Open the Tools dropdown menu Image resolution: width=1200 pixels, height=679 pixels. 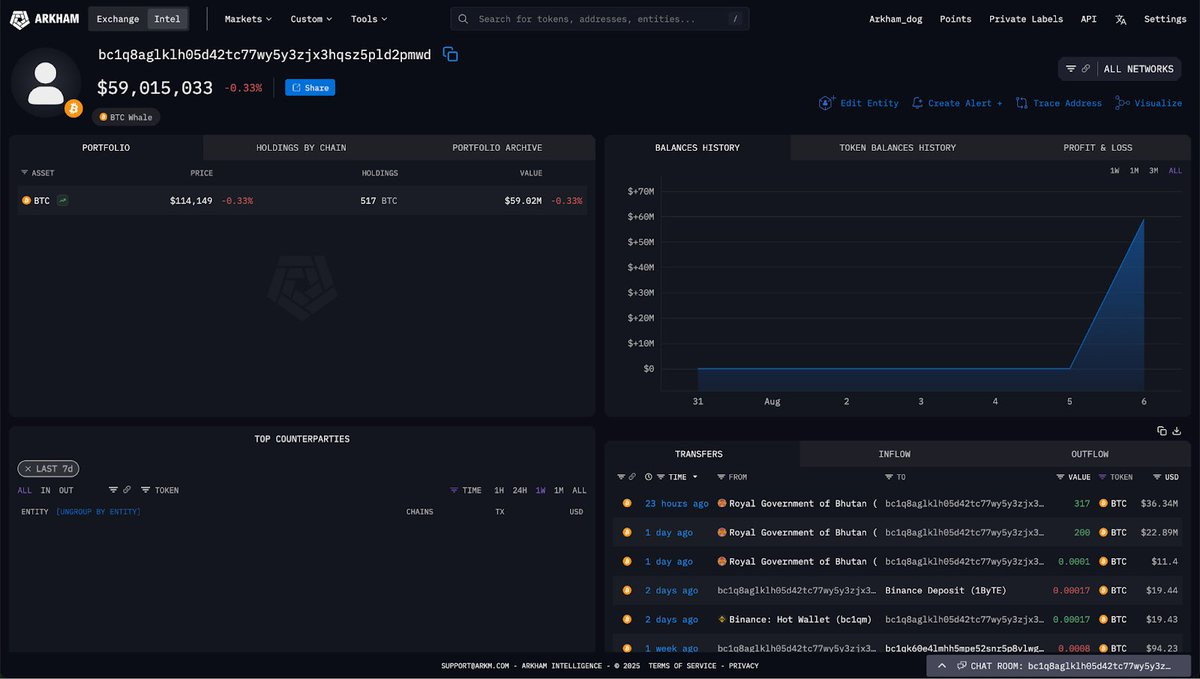coord(369,19)
